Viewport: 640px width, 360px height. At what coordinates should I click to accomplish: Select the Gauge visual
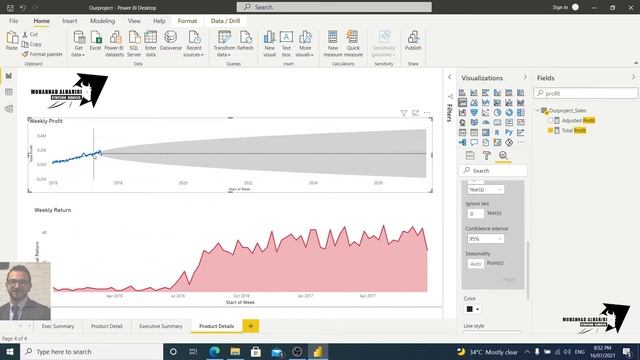485,122
